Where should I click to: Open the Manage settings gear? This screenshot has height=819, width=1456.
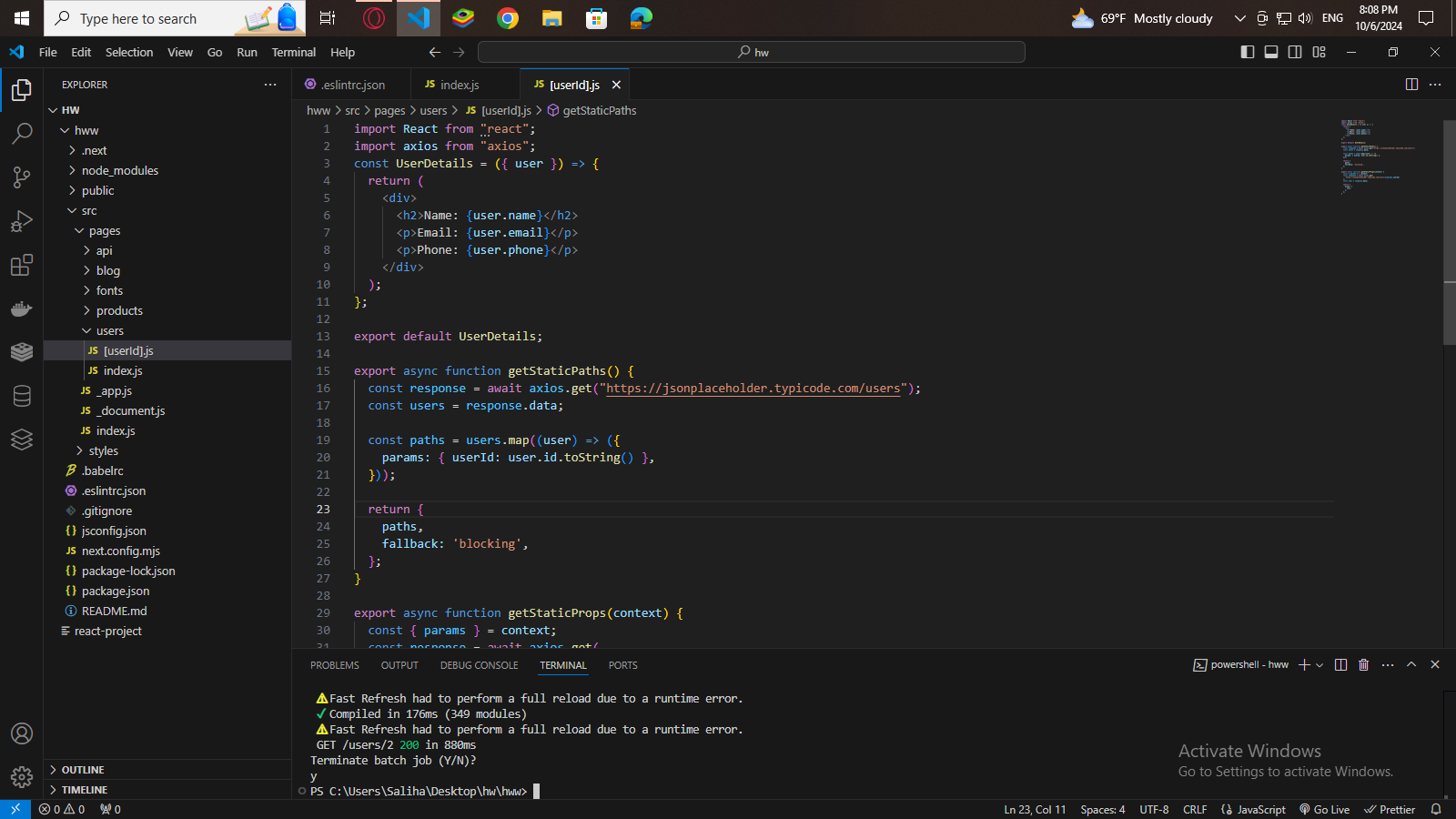pos(22,778)
